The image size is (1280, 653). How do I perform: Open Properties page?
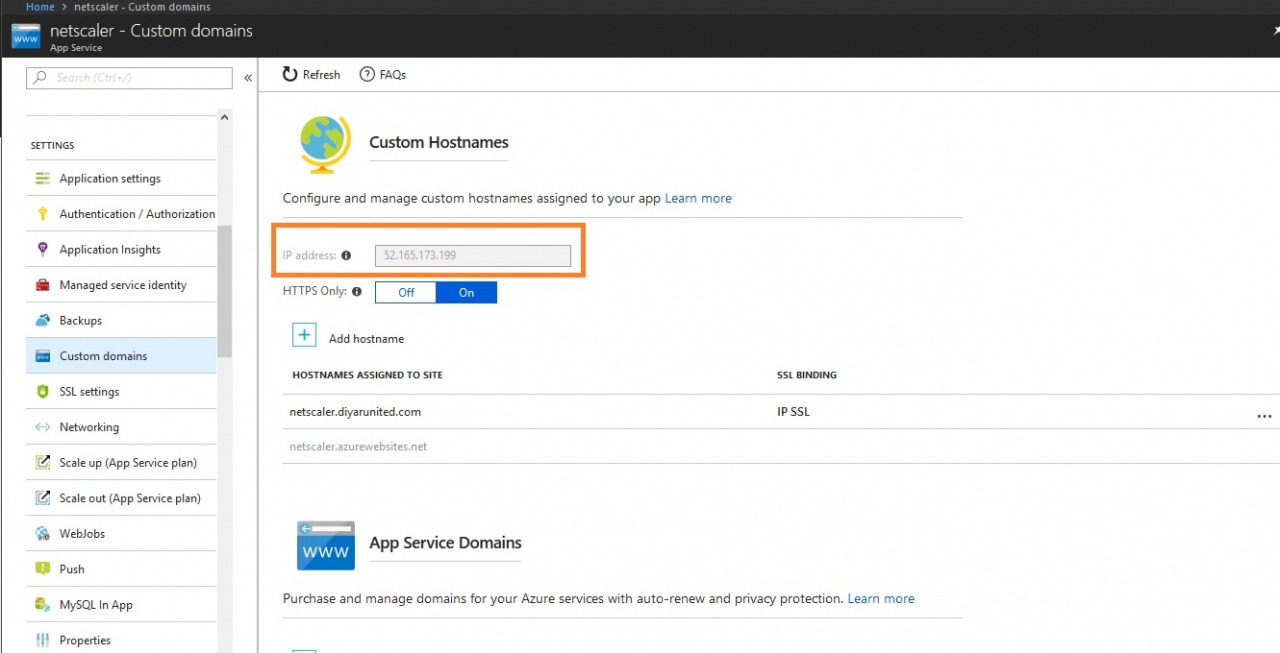[121, 640]
